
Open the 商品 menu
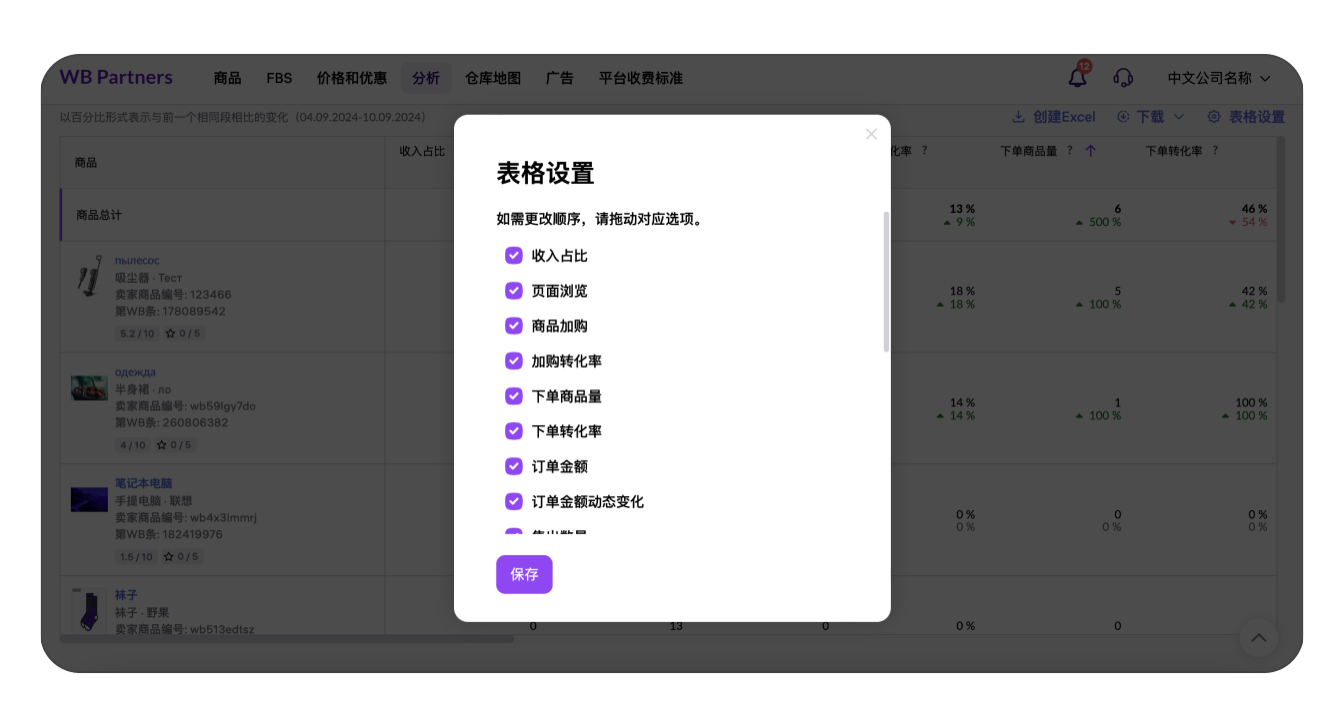pos(227,78)
